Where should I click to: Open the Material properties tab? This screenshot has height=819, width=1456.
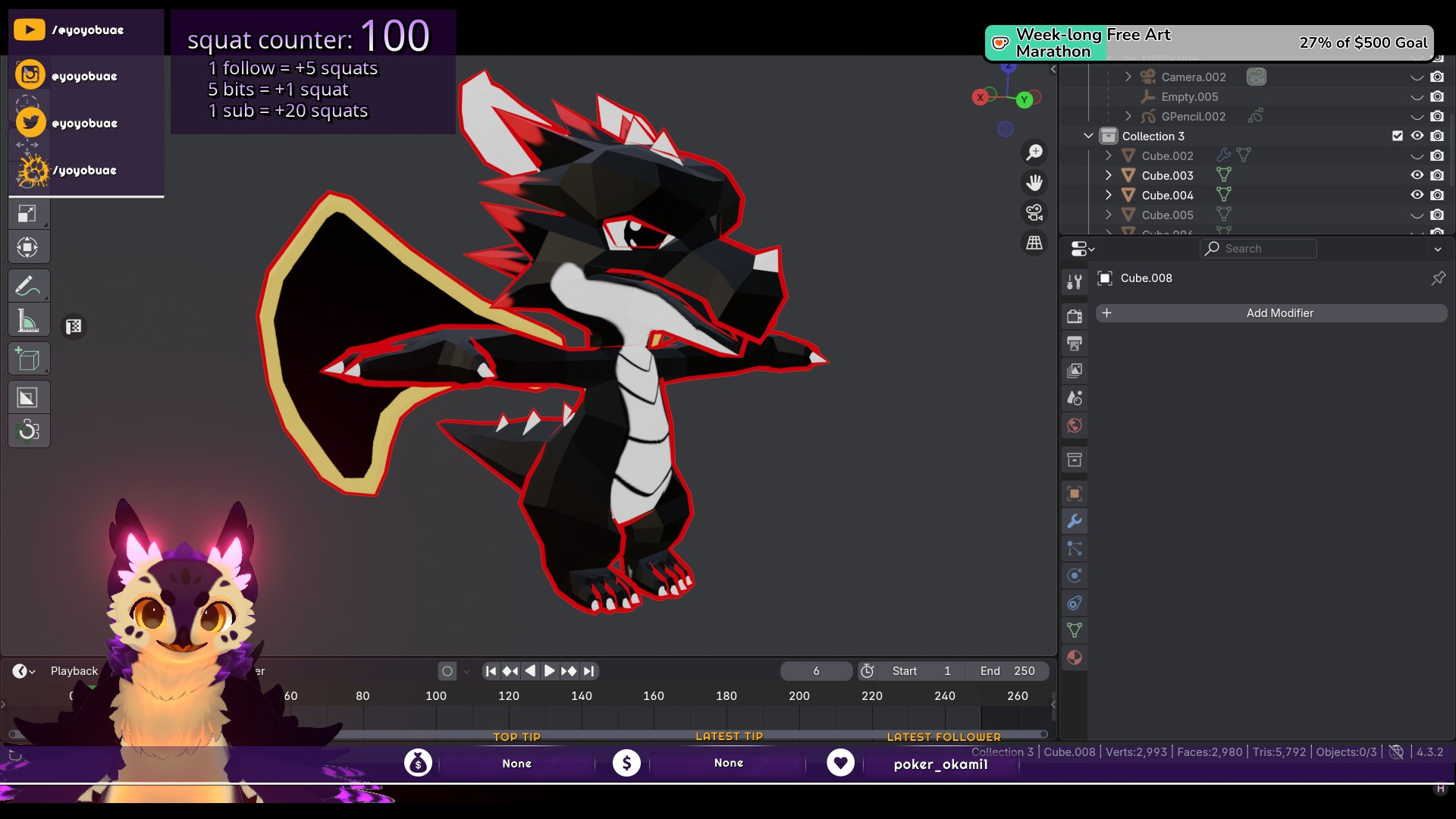click(x=1075, y=657)
